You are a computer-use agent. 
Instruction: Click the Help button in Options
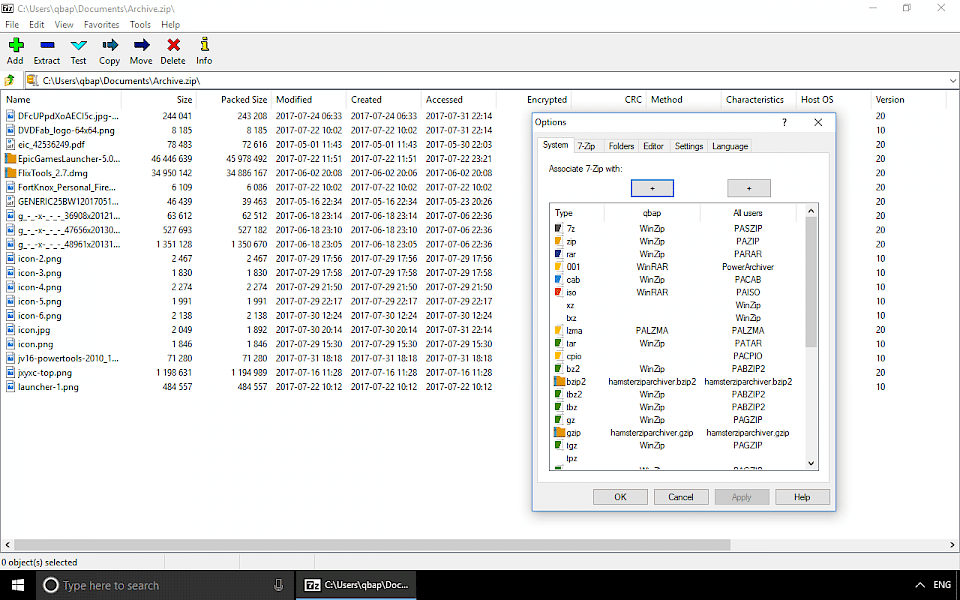[x=802, y=497]
